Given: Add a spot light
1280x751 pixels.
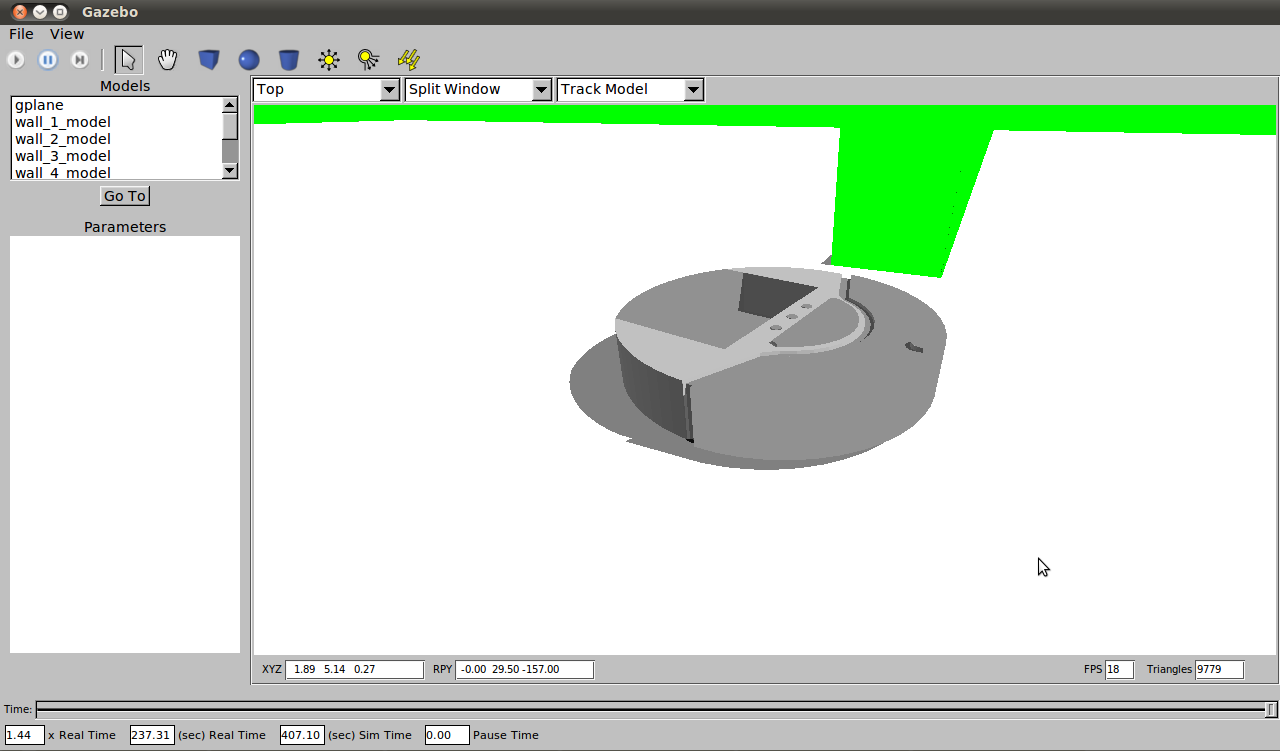Looking at the screenshot, I should [x=368, y=59].
